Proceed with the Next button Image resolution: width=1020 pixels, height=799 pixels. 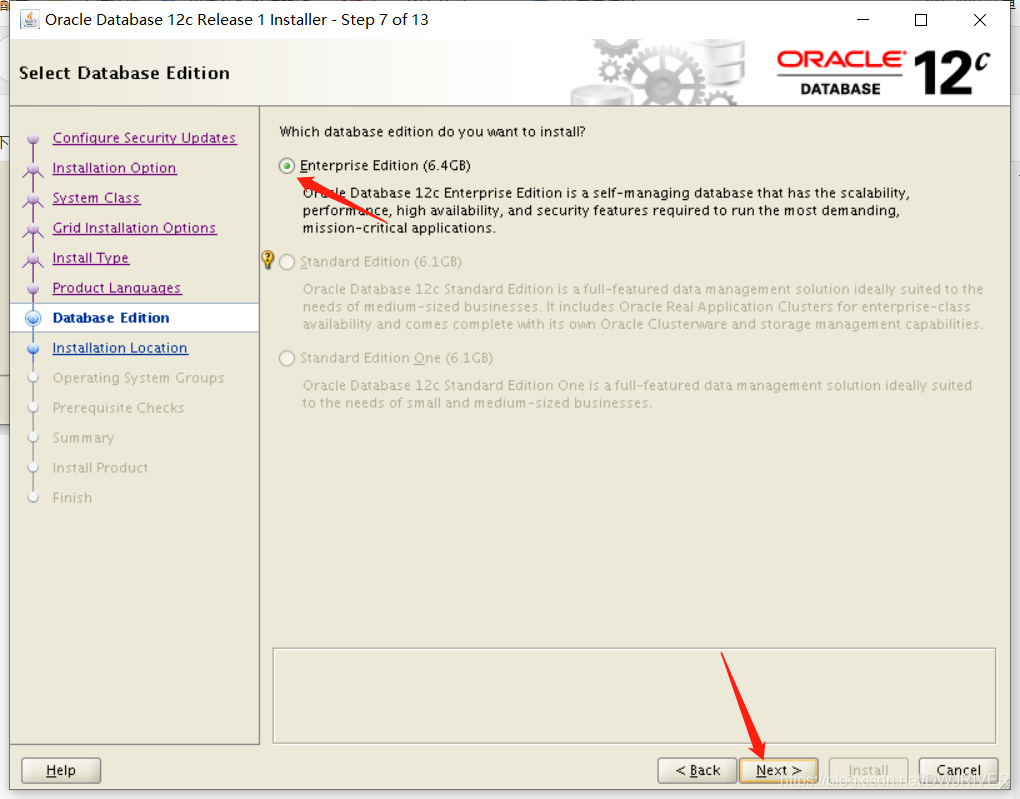click(x=779, y=770)
